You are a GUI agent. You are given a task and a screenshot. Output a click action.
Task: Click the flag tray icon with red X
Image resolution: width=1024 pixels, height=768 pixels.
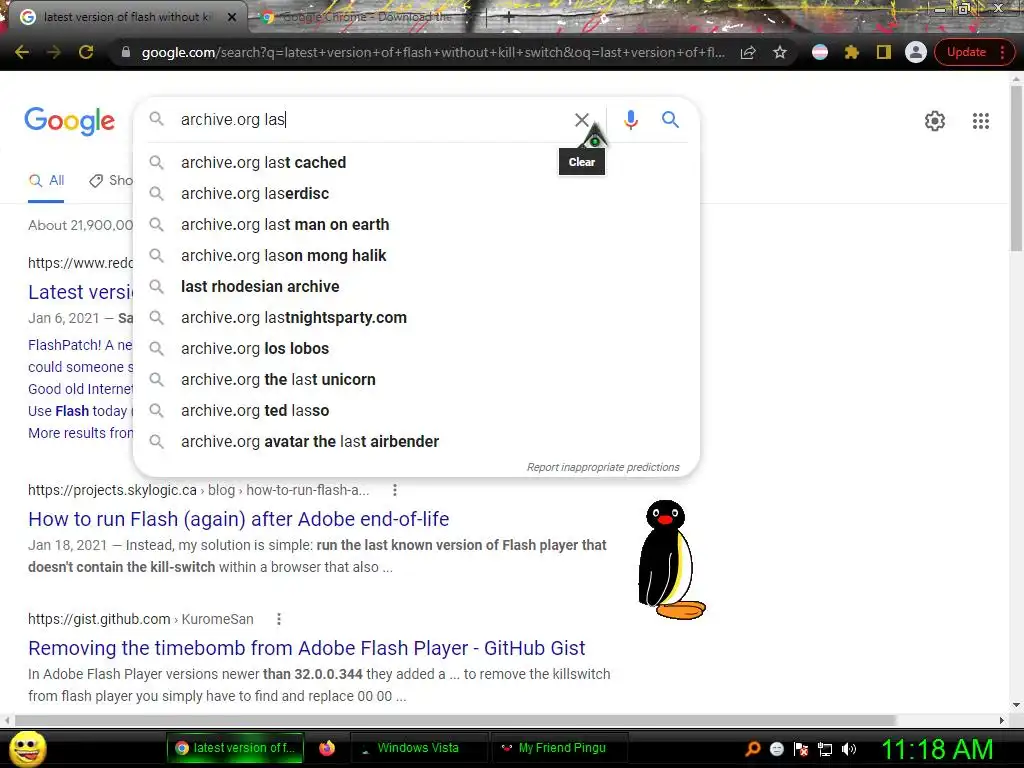tap(801, 749)
